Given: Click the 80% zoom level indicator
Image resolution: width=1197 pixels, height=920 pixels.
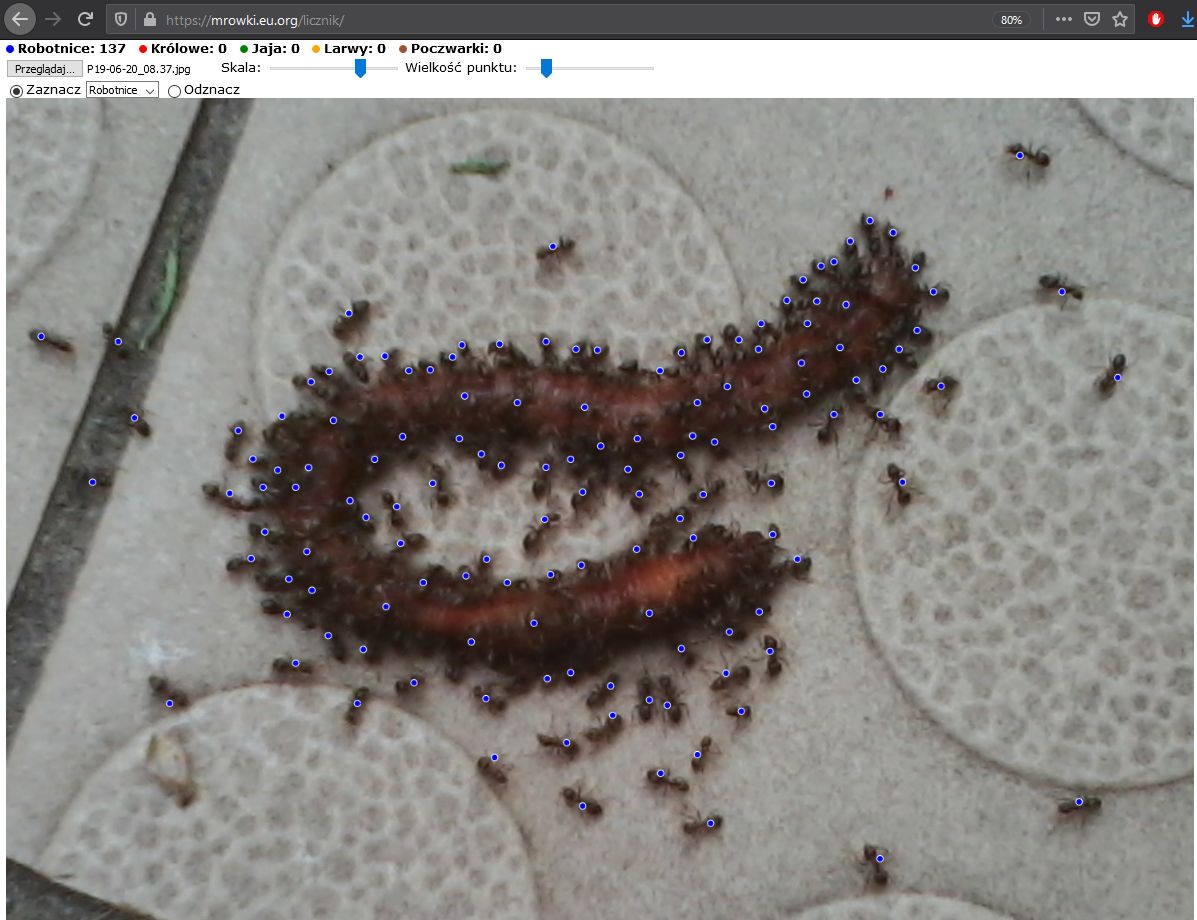Looking at the screenshot, I should (x=1011, y=20).
